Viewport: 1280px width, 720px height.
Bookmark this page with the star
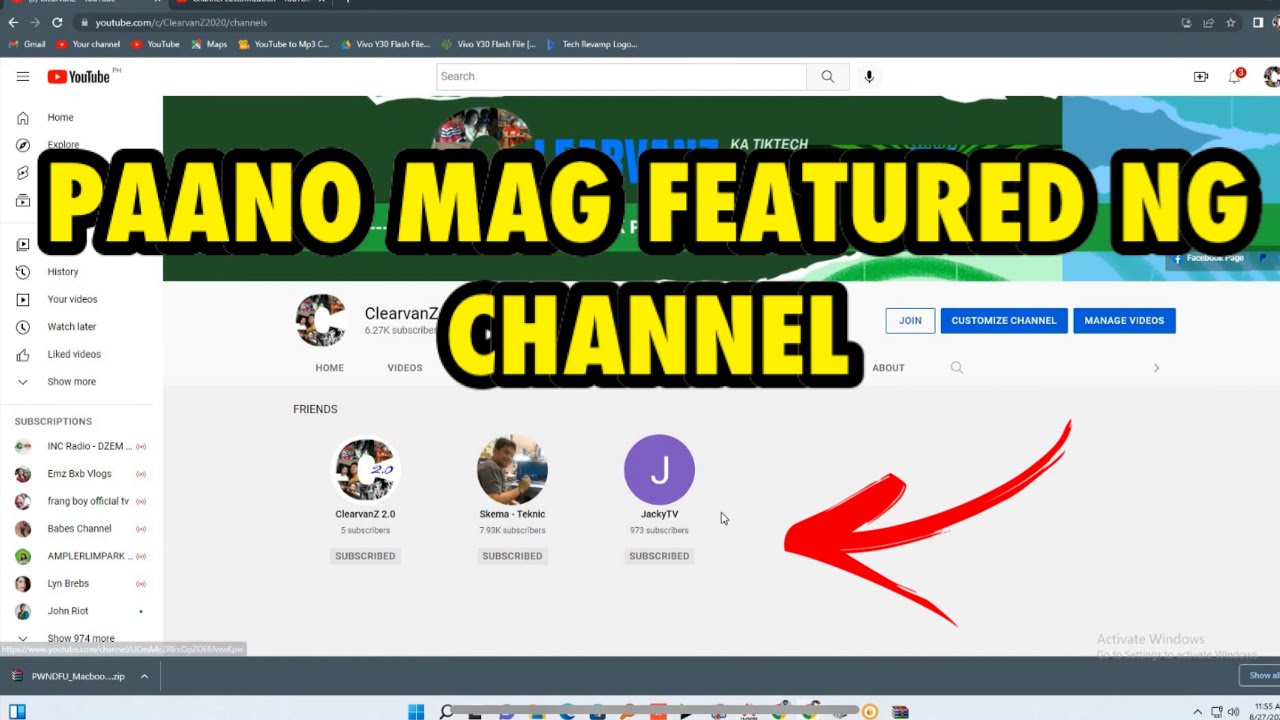1231,22
